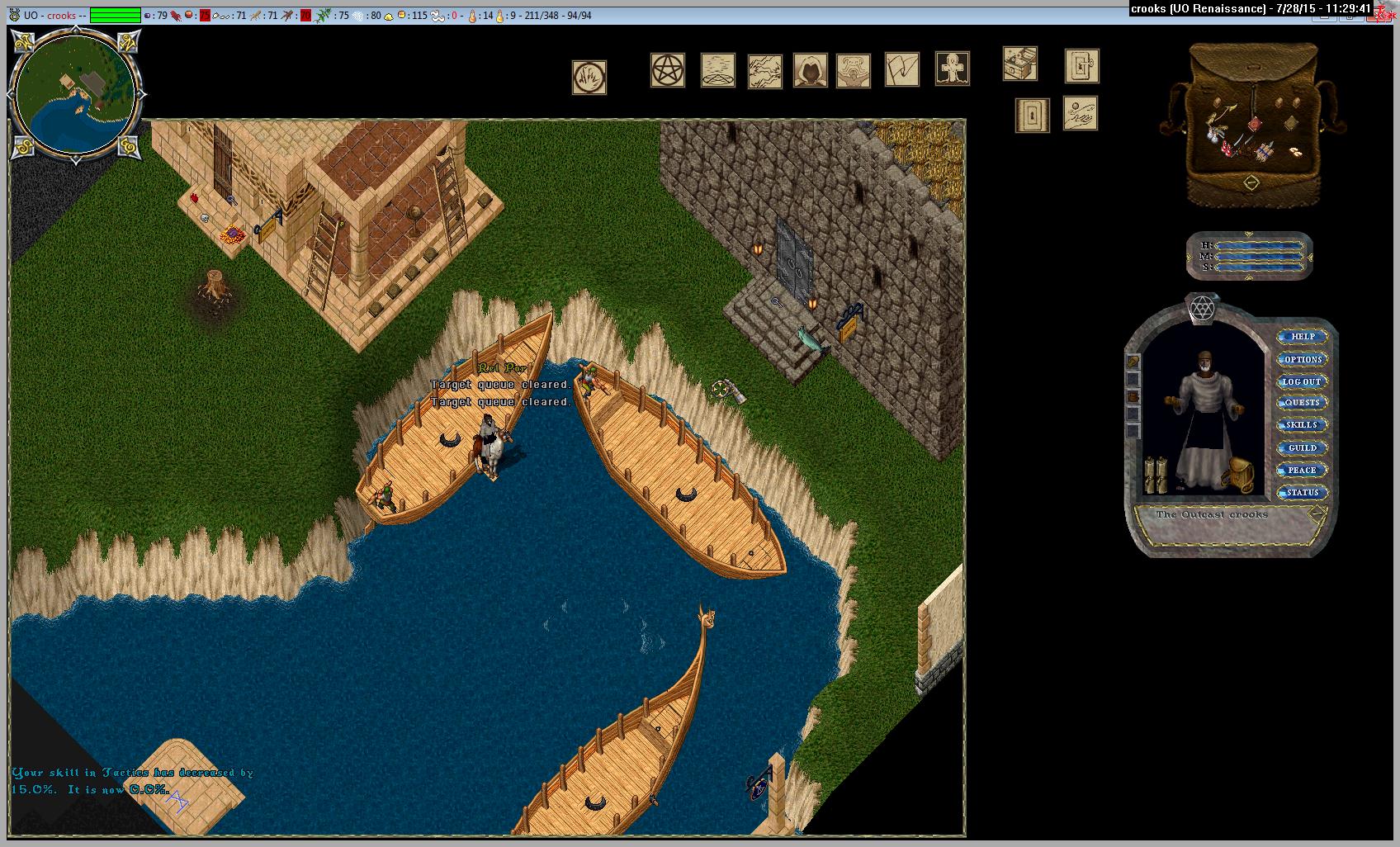Click the hexagram virtue symbol atop paperdoll
This screenshot has height=847, width=1400.
tap(1202, 309)
